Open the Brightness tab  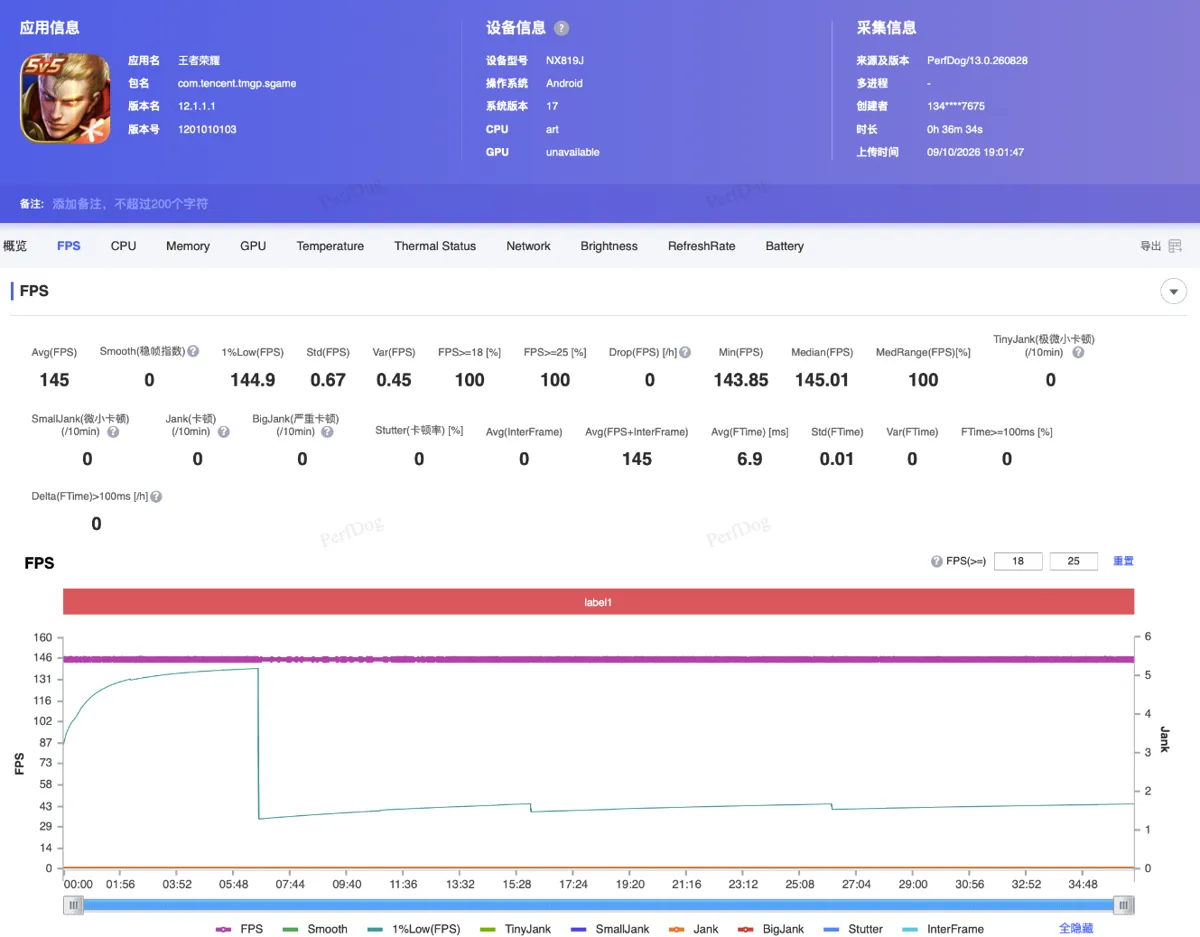[x=609, y=246]
